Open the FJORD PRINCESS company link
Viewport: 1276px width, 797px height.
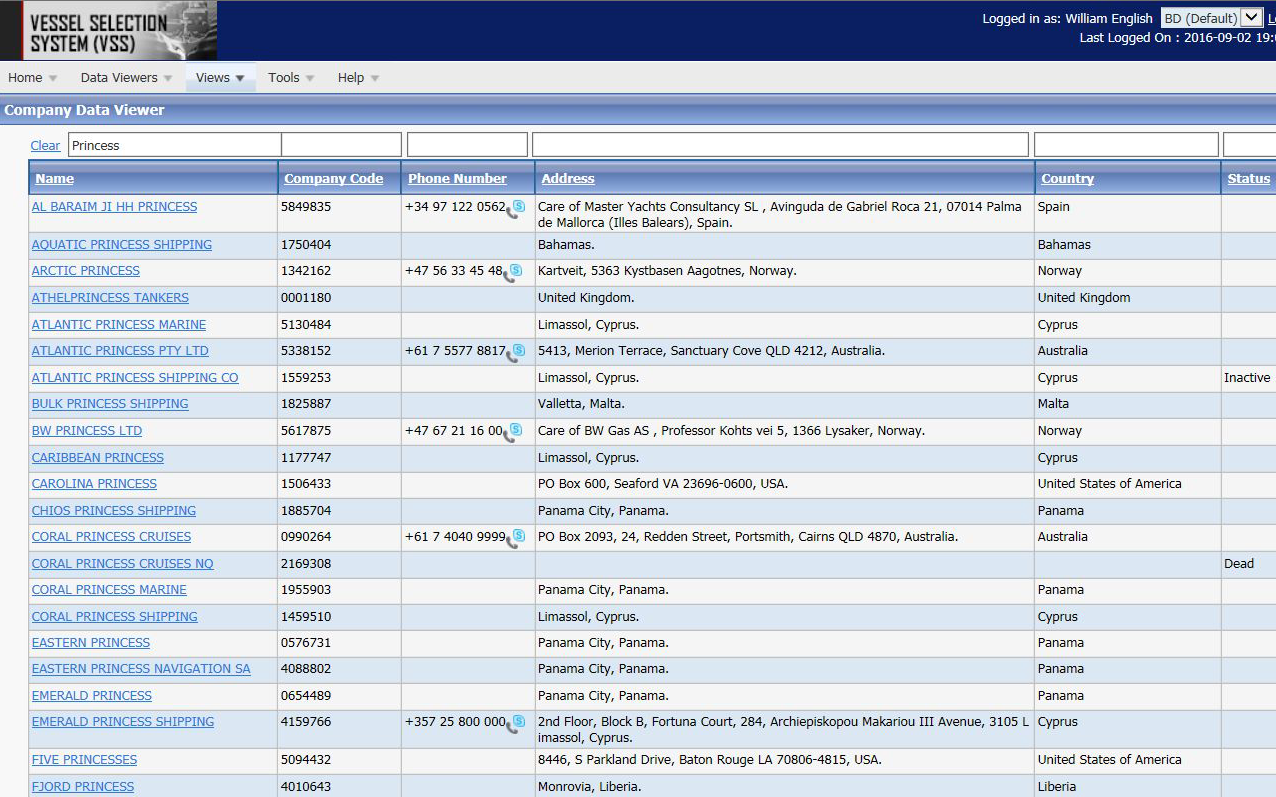pos(83,787)
